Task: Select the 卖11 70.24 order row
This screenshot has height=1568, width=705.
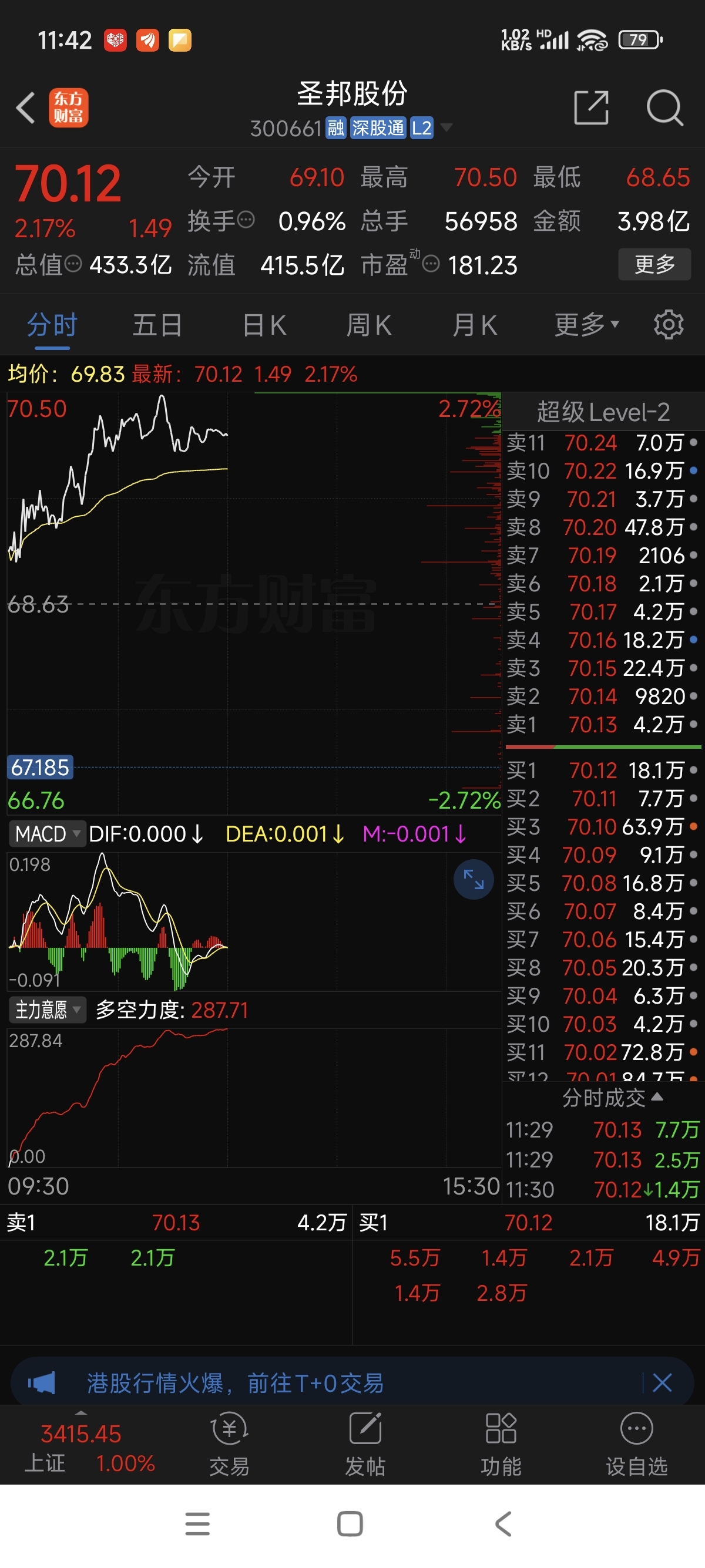Action: 603,443
